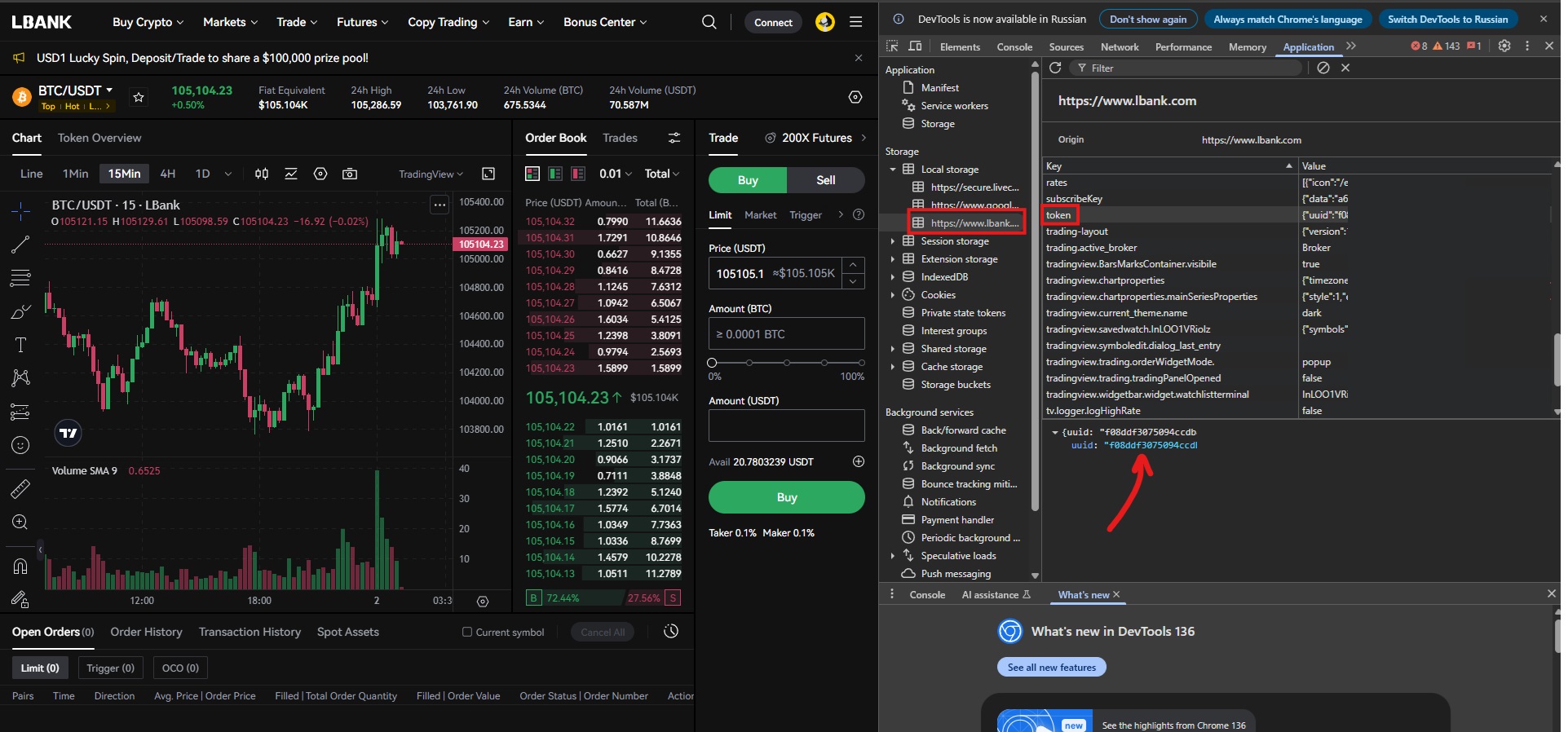Image resolution: width=1568 pixels, height=732 pixels.
Task: Enable the Current symbol checkbox
Action: pos(467,632)
